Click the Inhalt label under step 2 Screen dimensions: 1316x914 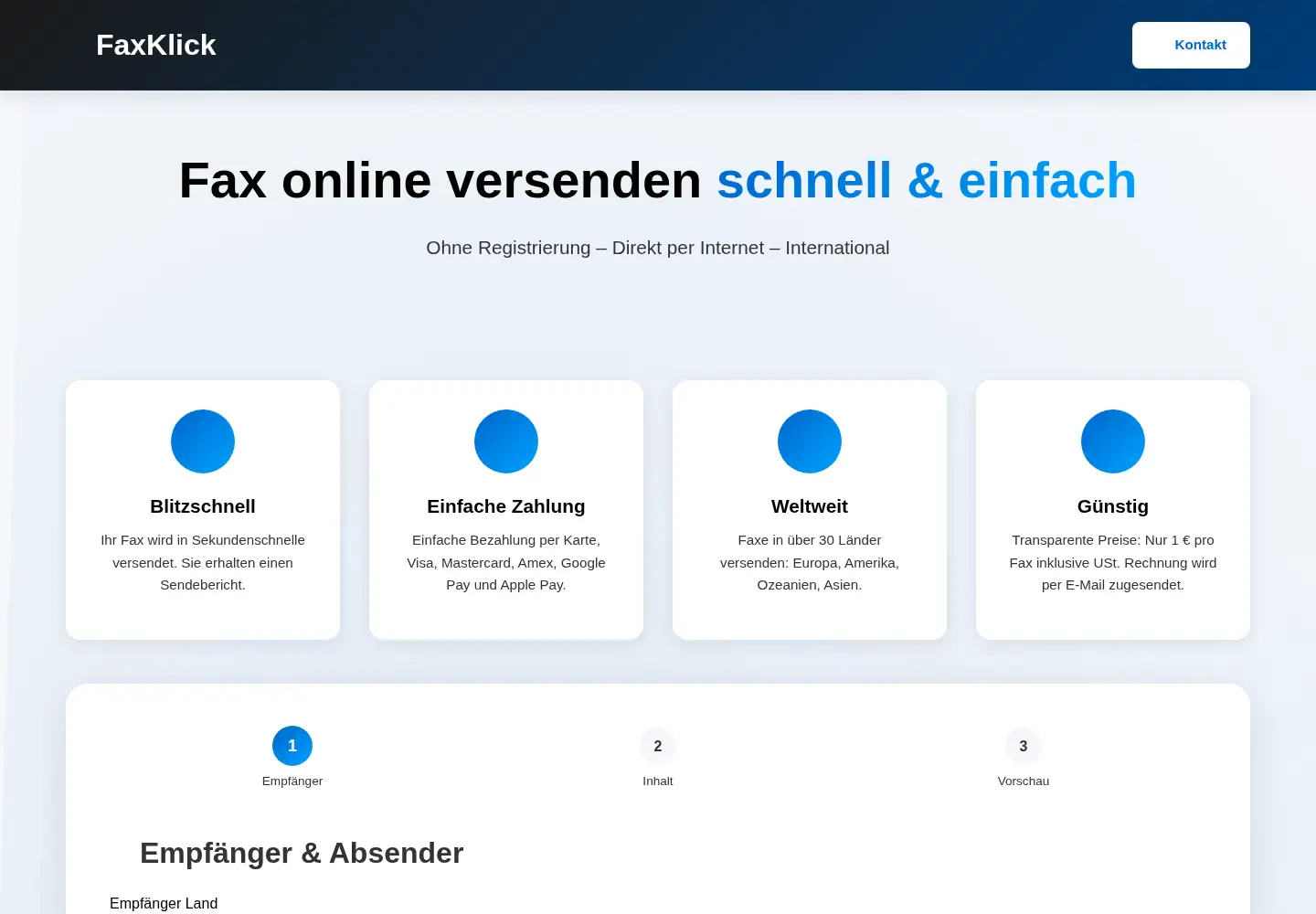pyautogui.click(x=658, y=781)
